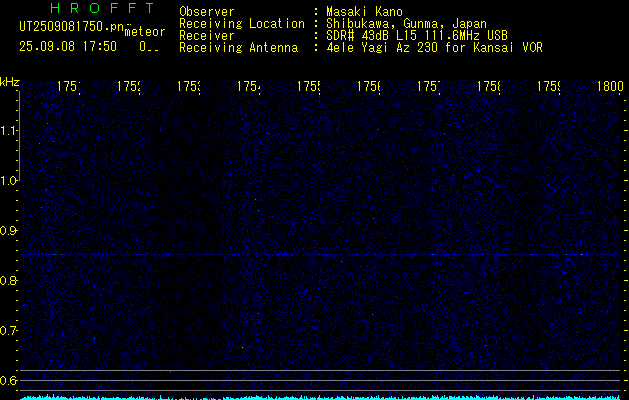Click the 1800 time axis marker
The width and height of the screenshot is (629, 400).
click(x=610, y=86)
